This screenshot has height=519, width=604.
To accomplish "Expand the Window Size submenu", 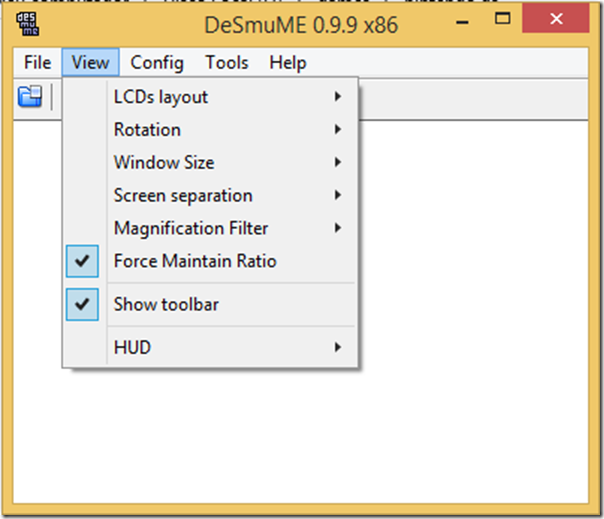I will 210,162.
